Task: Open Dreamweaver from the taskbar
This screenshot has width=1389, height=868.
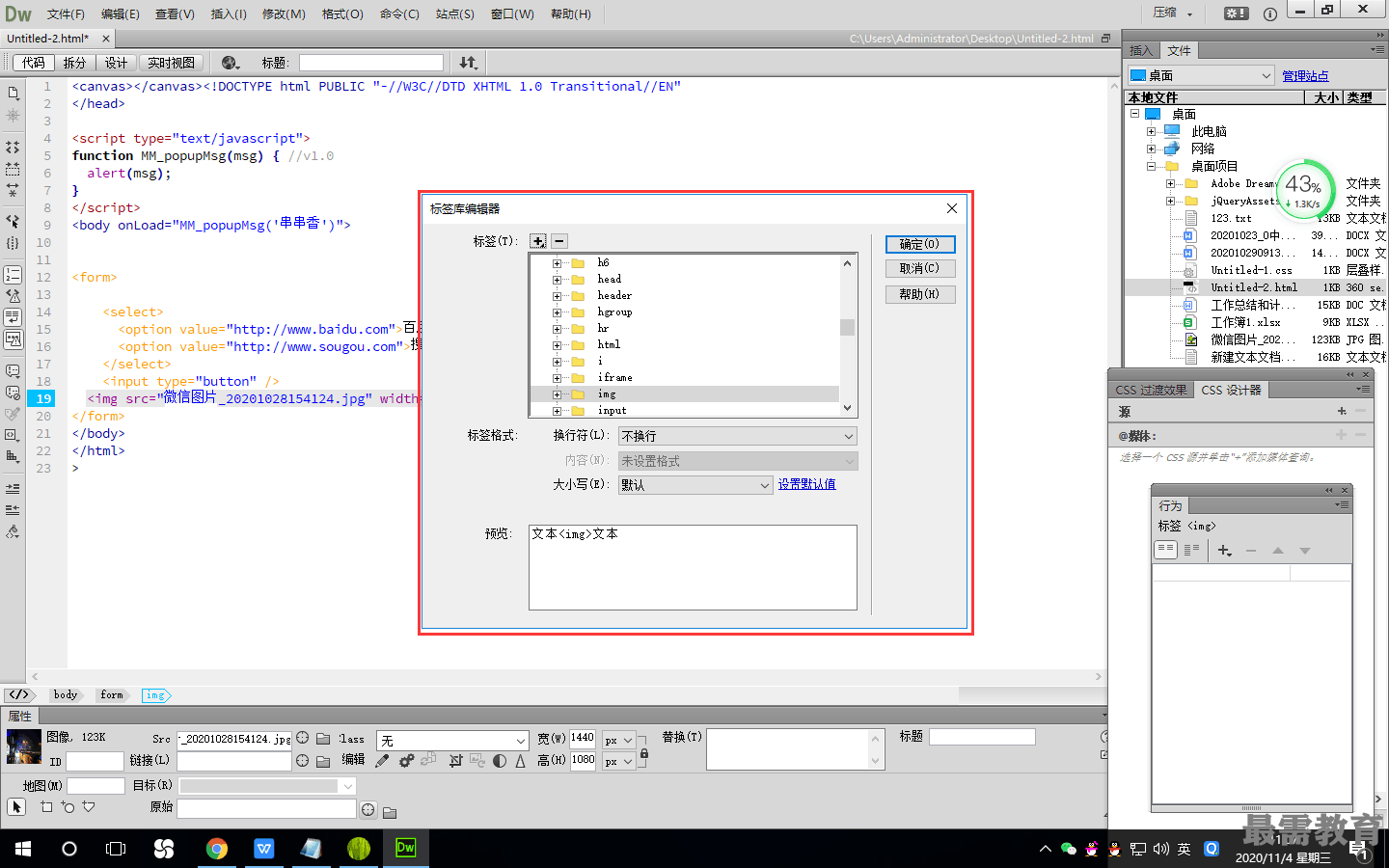Action: pyautogui.click(x=406, y=849)
